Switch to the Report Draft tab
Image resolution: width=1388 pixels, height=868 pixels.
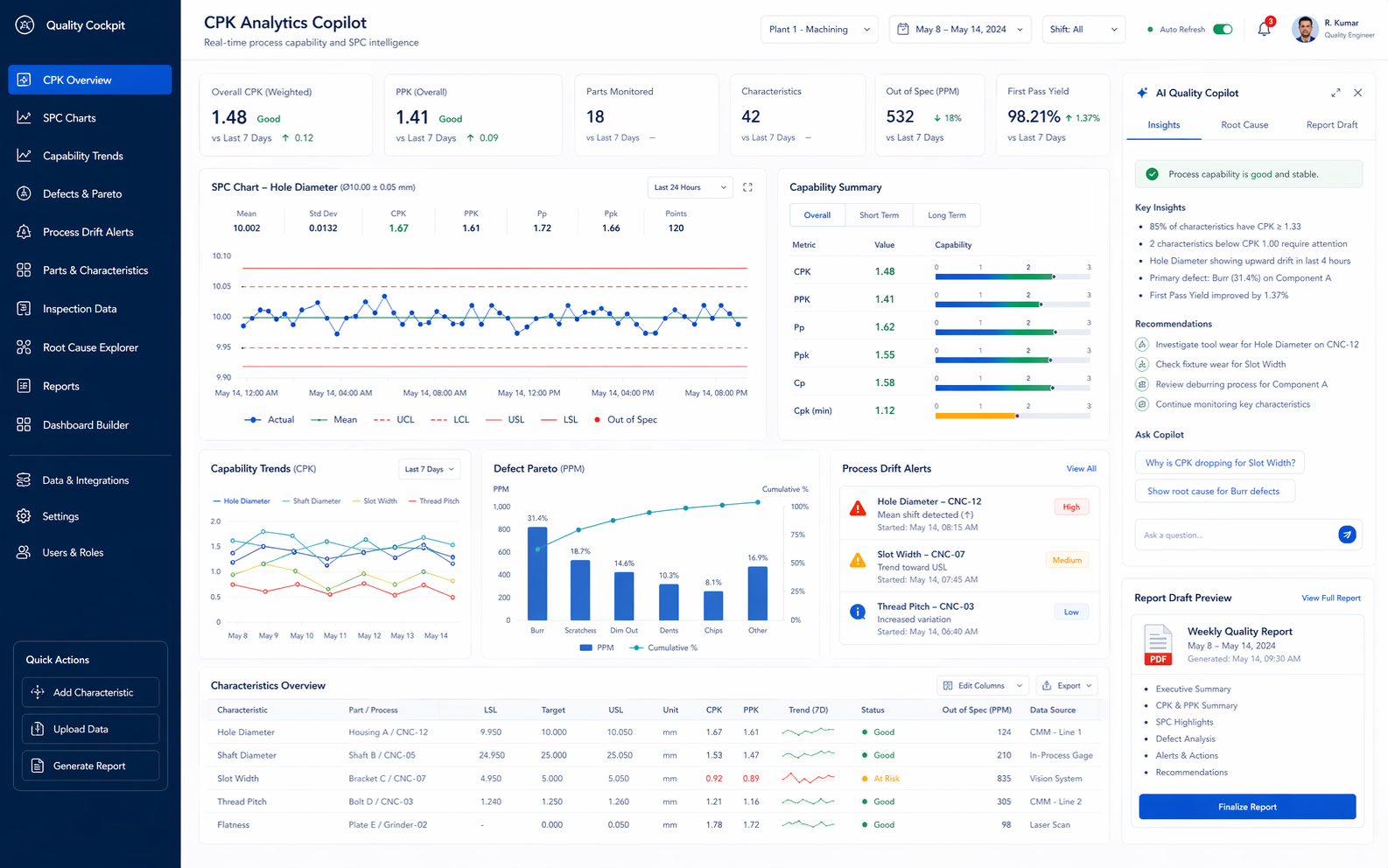[x=1332, y=125]
